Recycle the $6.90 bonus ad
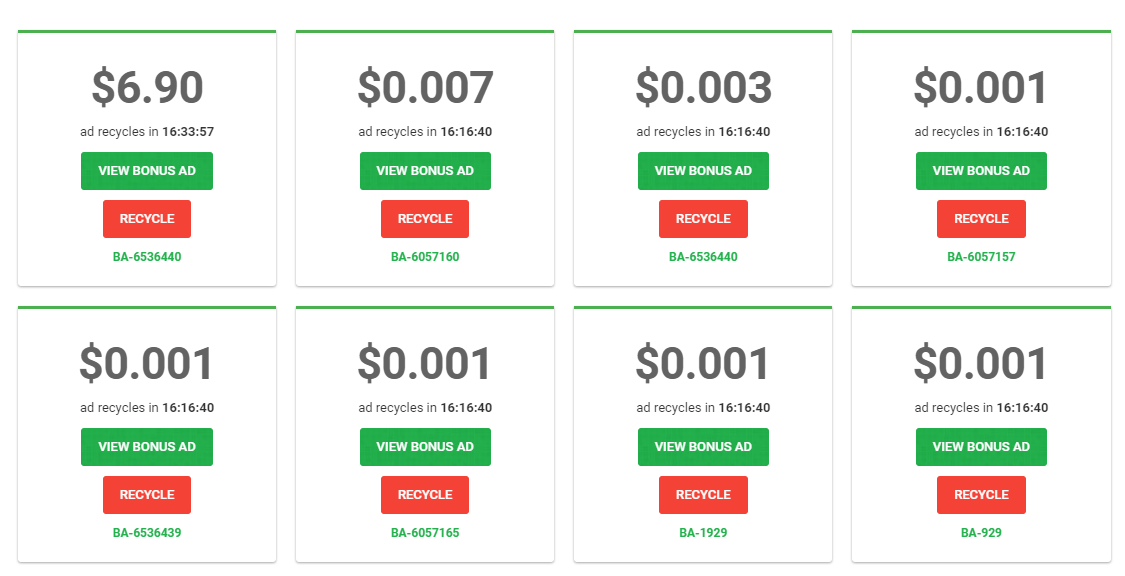The height and width of the screenshot is (576, 1125). point(146,219)
